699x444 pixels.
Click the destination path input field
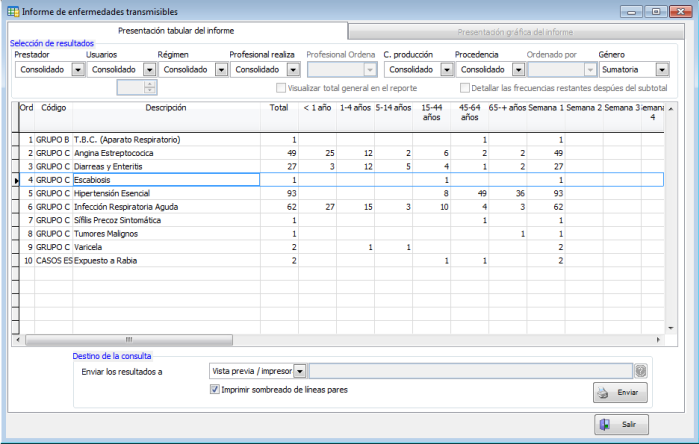click(x=470, y=371)
